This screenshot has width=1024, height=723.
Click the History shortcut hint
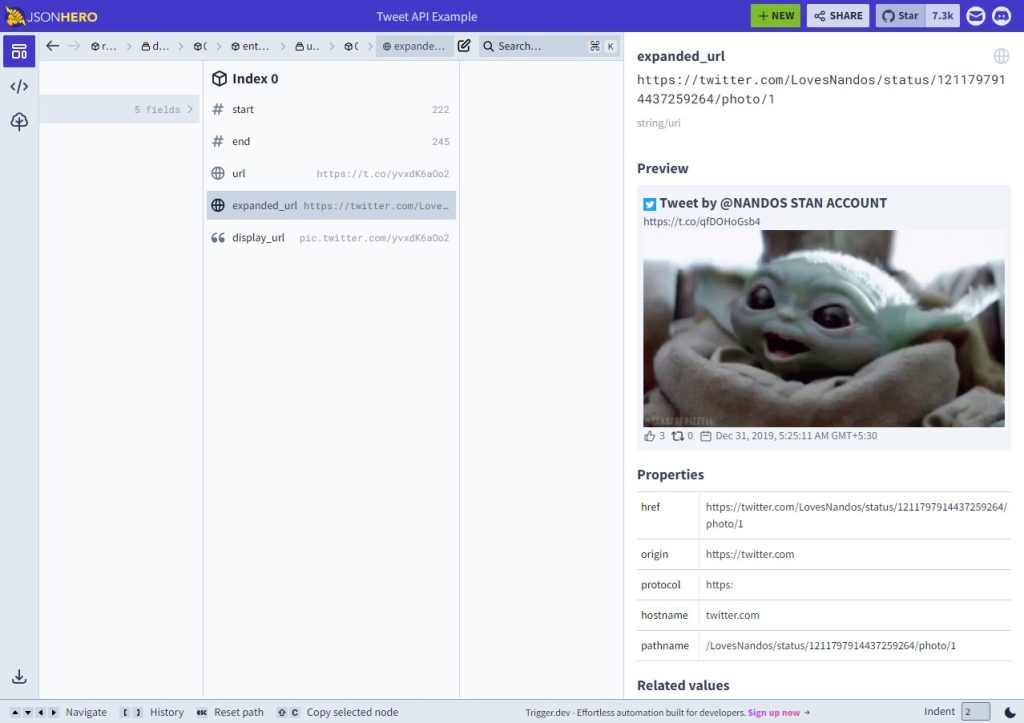click(x=152, y=712)
